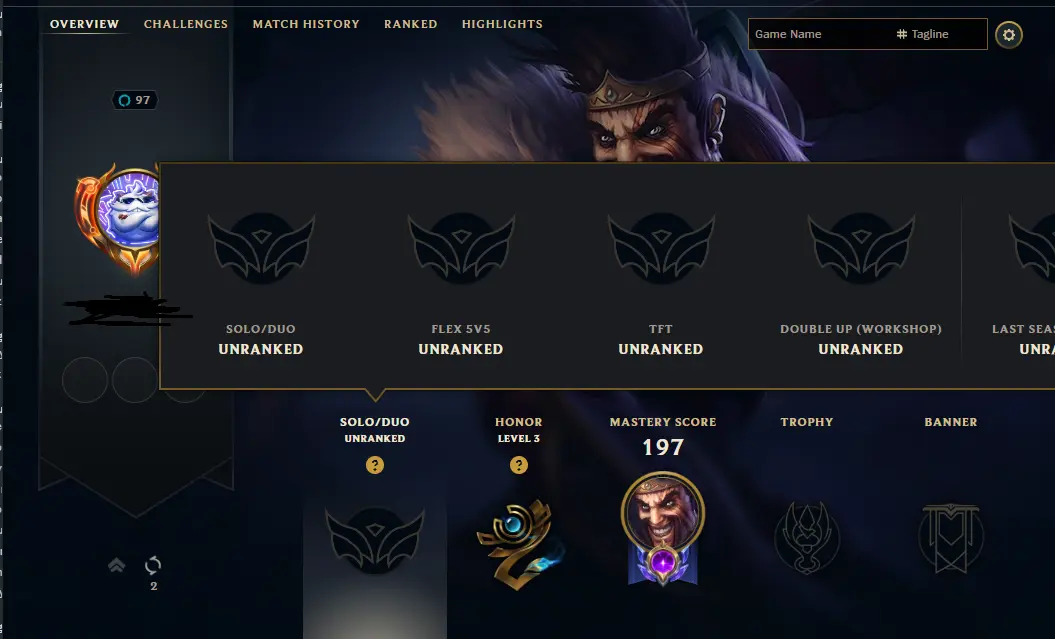Screen dimensions: 1055x639
Task: Click the Honor Level 3 question mark
Action: click(x=519, y=465)
